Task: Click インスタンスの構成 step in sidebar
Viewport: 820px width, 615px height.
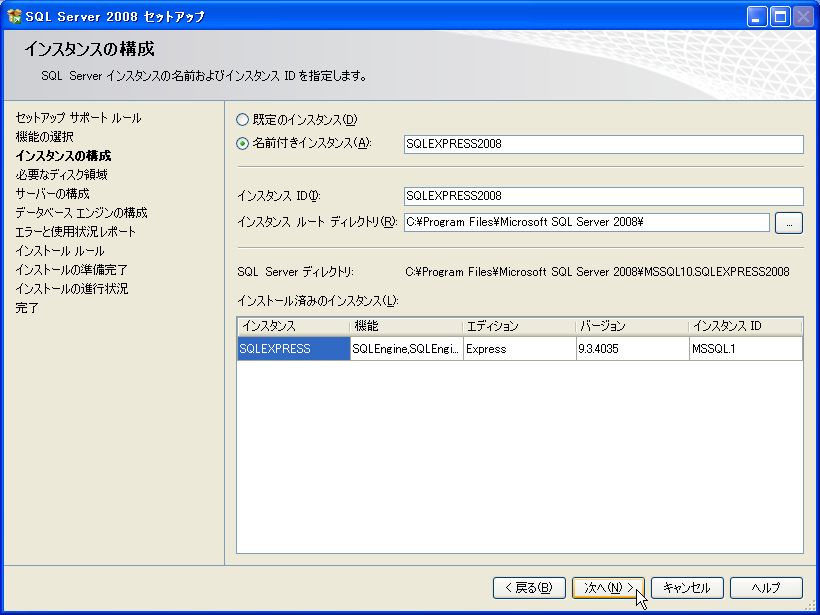Action: pos(63,156)
